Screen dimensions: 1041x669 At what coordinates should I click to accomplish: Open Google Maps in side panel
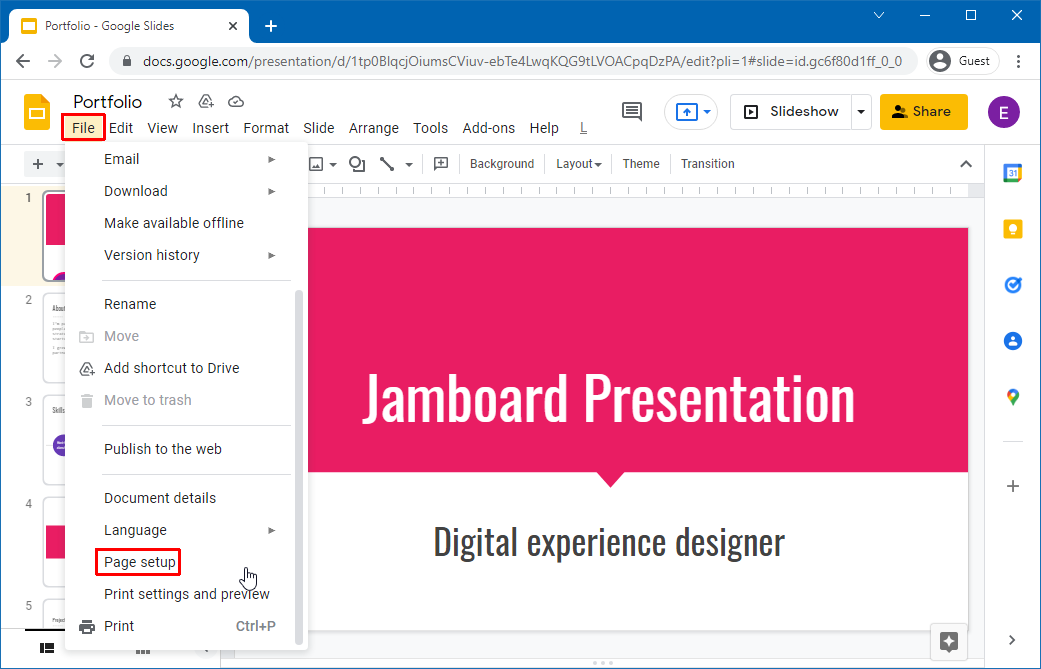(x=1012, y=397)
